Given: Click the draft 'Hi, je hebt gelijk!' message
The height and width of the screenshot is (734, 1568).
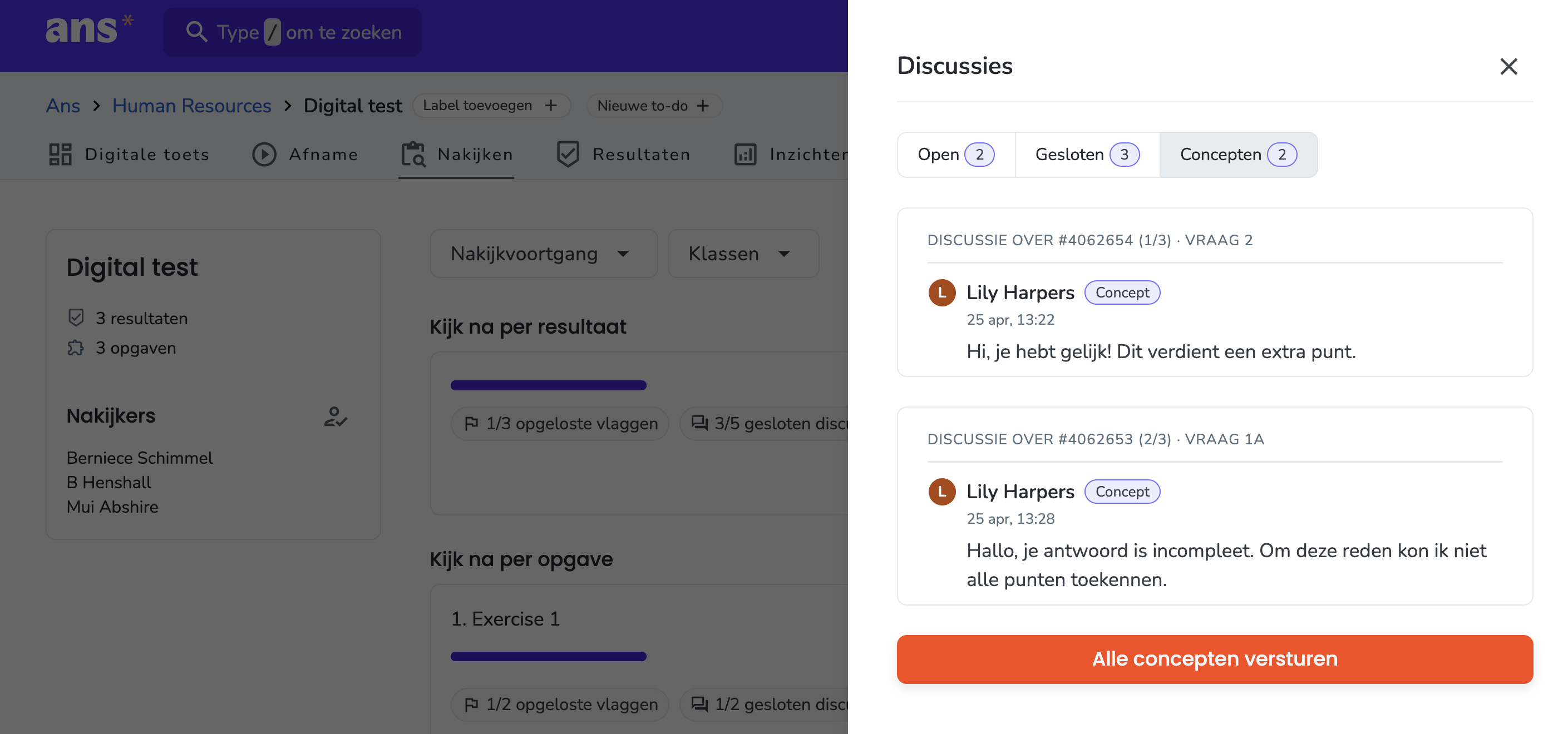Looking at the screenshot, I should 1161,351.
